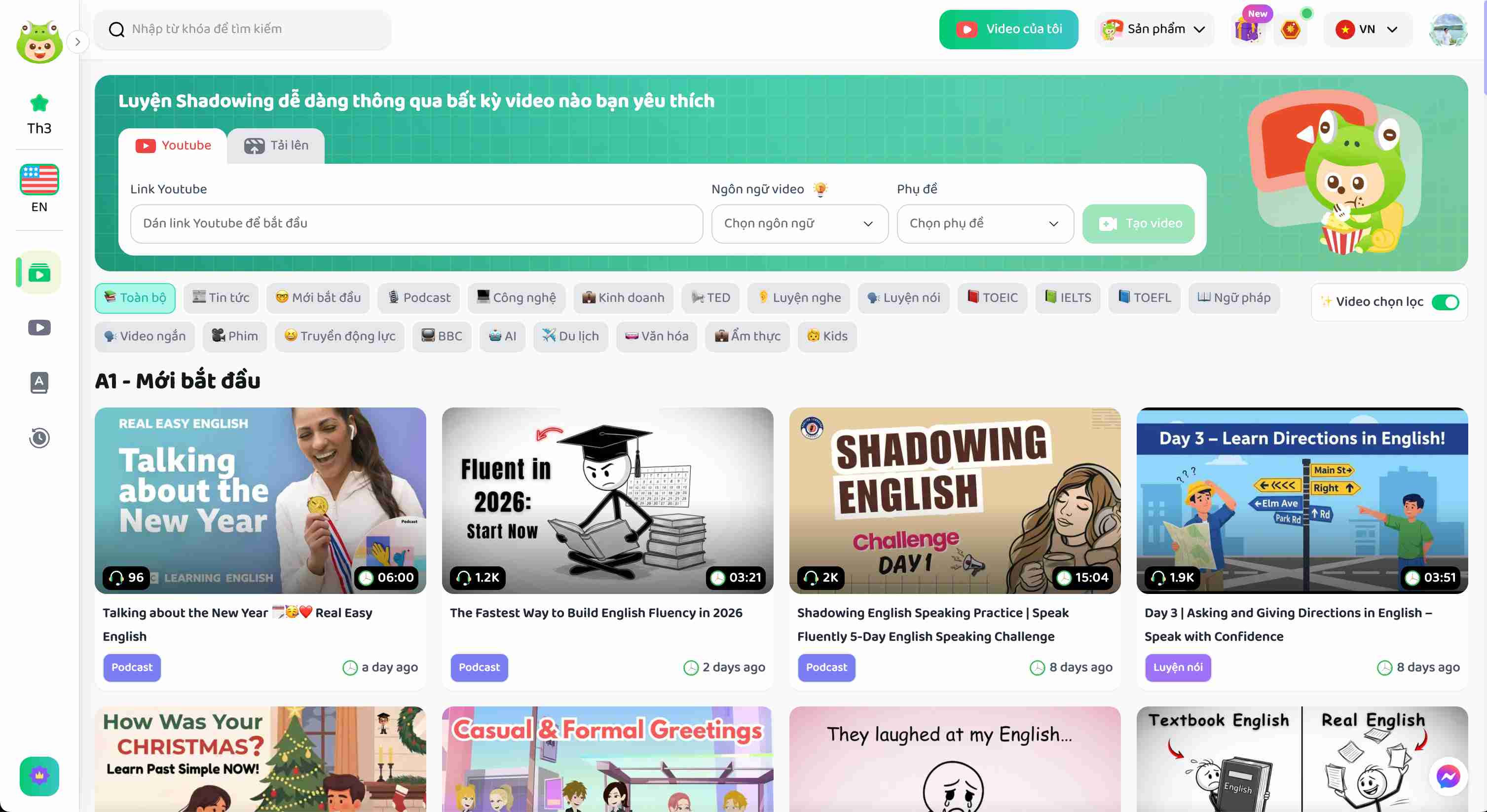The height and width of the screenshot is (812, 1487).
Task: Click the gift box New icon
Action: (x=1247, y=29)
